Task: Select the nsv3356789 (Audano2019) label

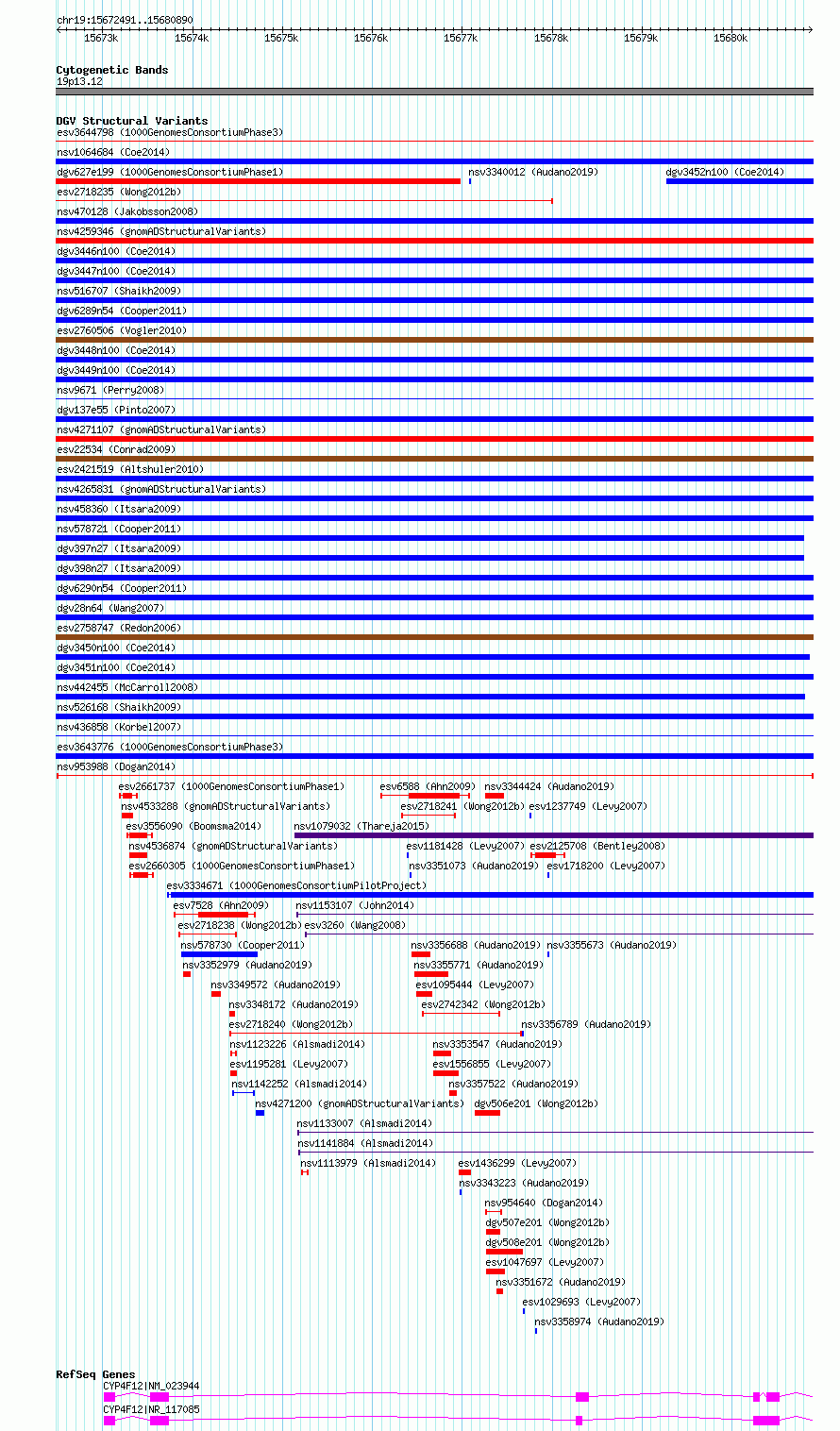Action: (586, 1025)
